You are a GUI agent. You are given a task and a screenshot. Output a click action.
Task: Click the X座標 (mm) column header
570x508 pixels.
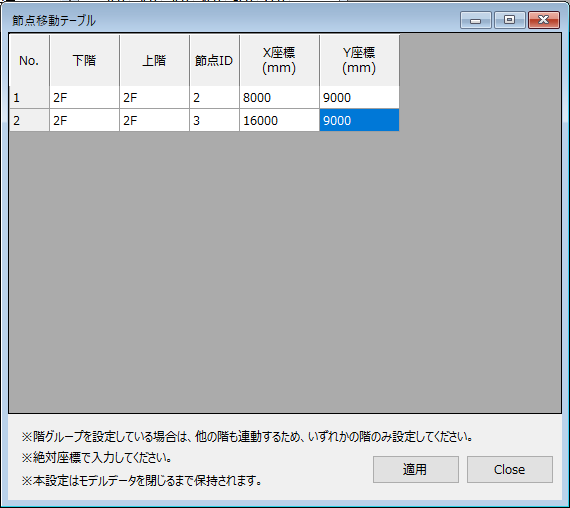(x=279, y=60)
